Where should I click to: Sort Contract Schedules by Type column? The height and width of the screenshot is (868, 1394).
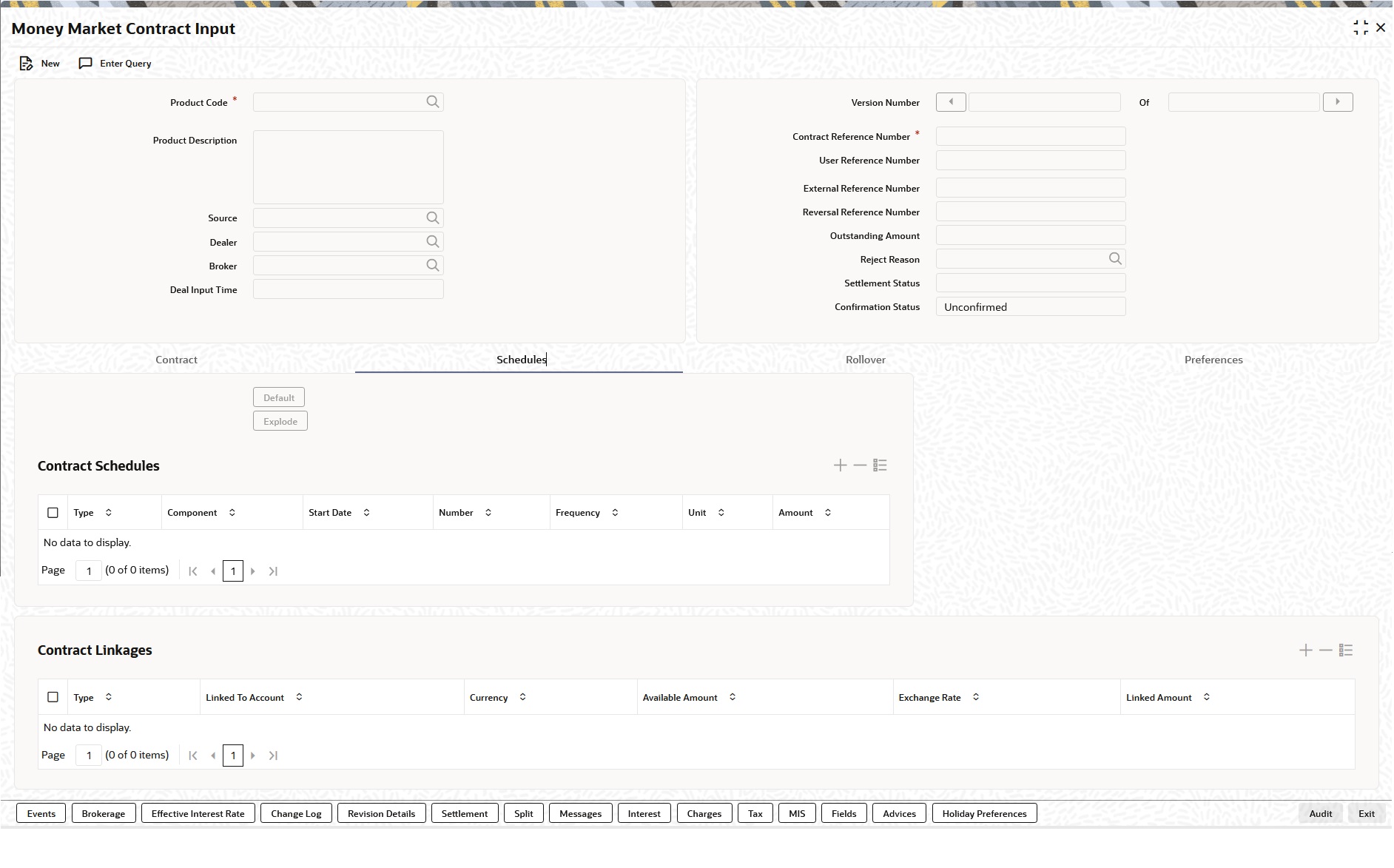click(109, 513)
